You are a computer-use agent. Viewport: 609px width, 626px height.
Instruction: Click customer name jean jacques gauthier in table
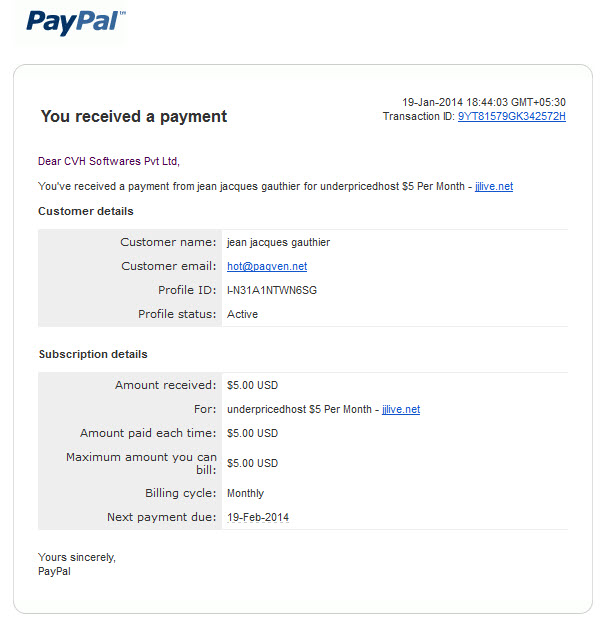(x=278, y=242)
